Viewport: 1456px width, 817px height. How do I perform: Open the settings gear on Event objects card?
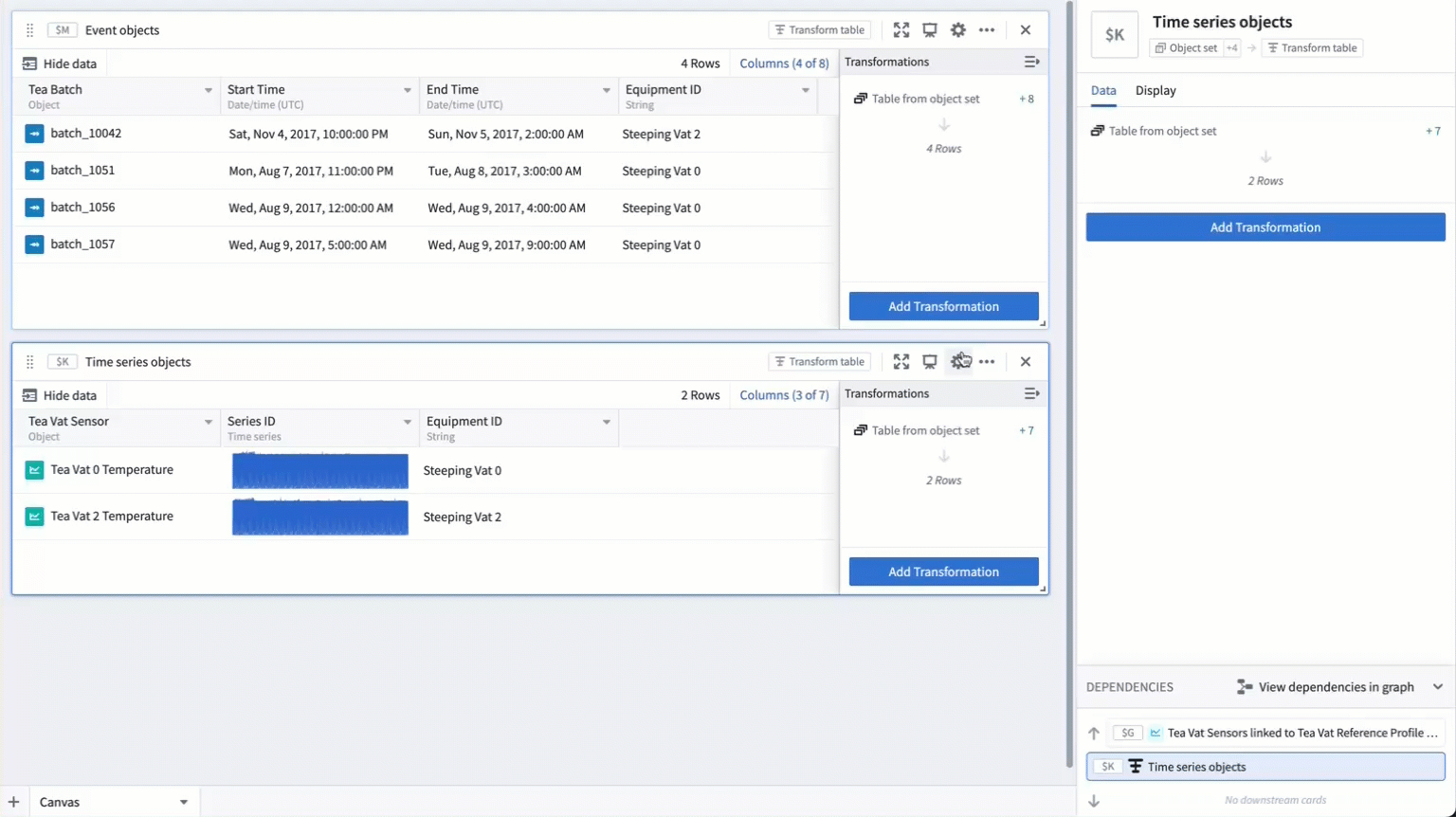point(958,29)
